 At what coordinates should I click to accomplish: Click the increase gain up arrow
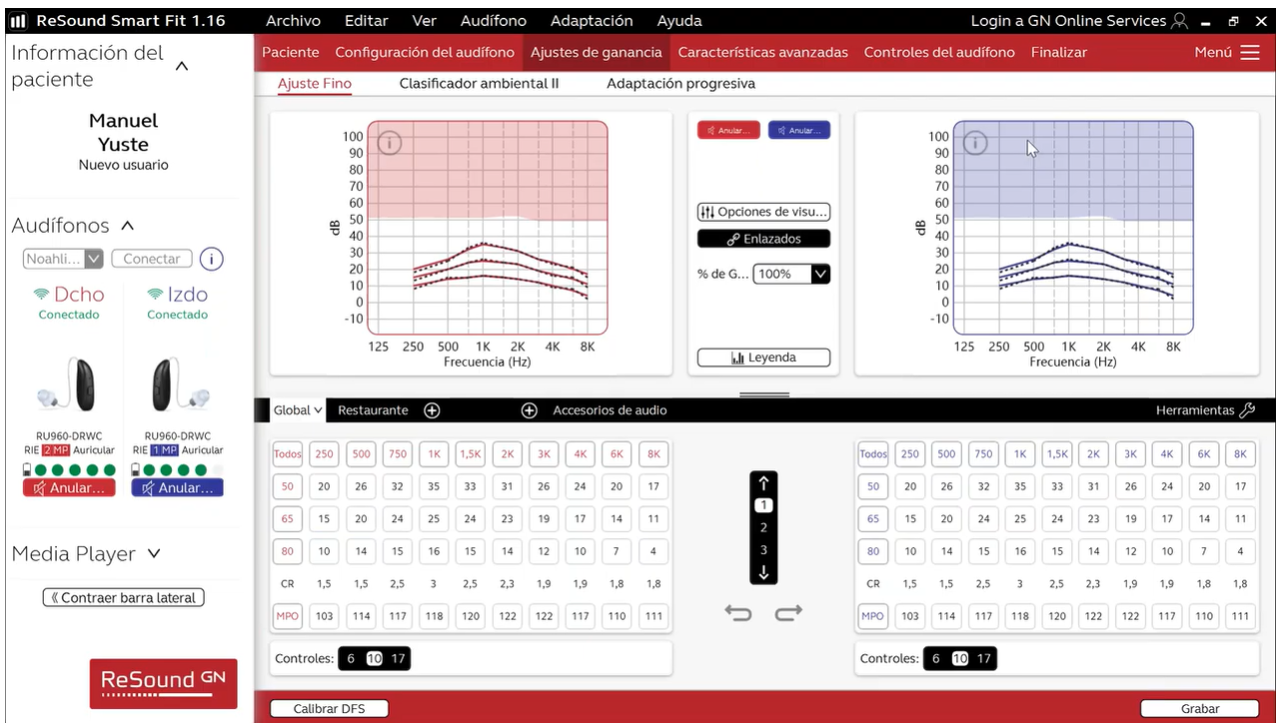pyautogui.click(x=763, y=484)
